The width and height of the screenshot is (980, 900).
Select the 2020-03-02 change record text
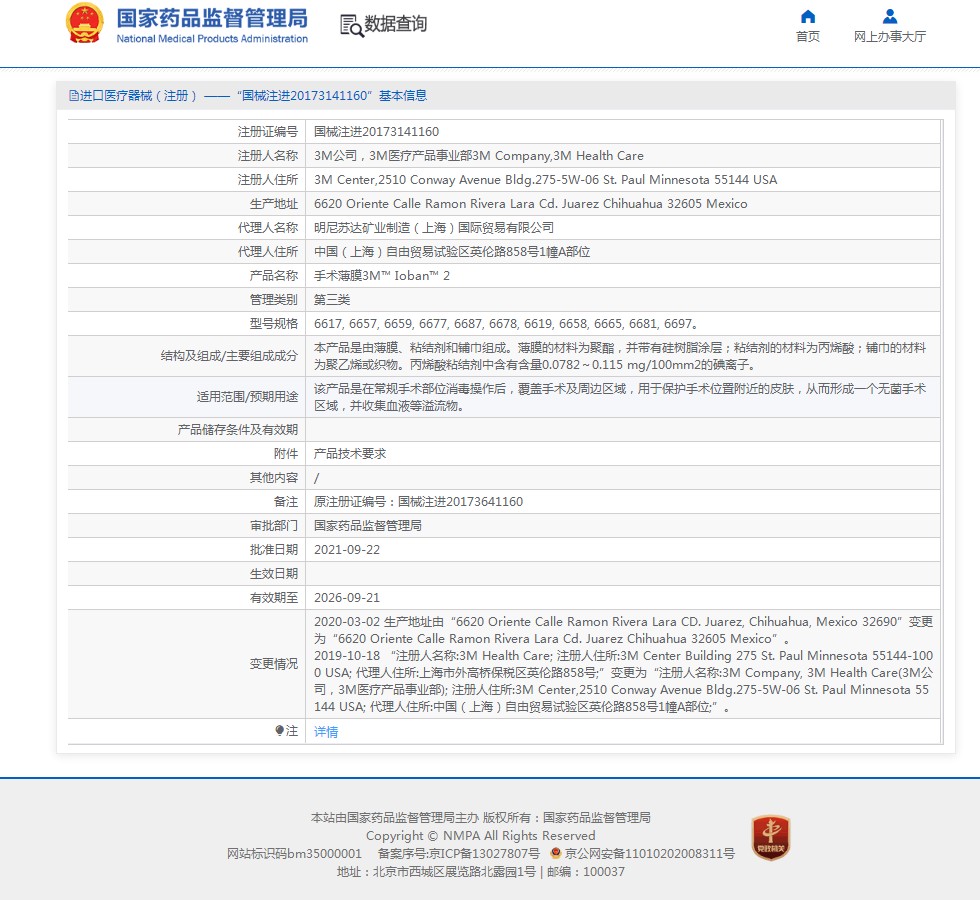coord(623,630)
